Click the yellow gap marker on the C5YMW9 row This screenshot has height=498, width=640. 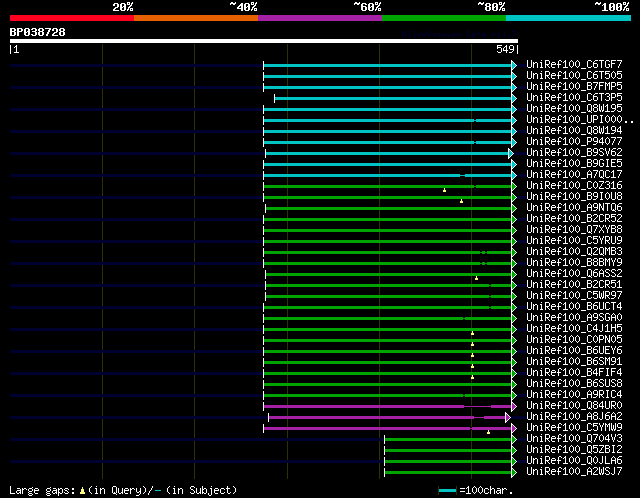(488, 432)
